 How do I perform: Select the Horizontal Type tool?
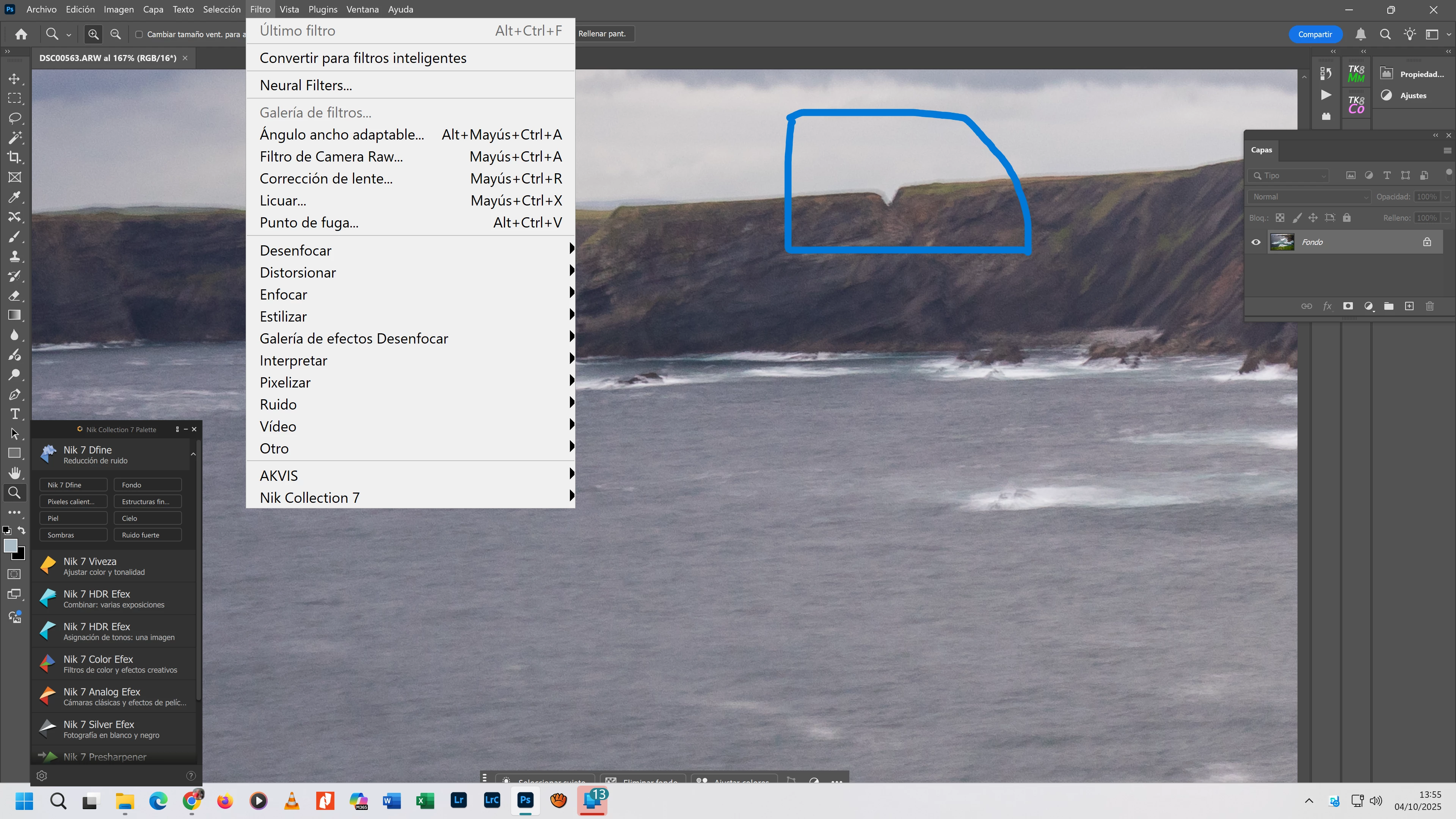click(x=15, y=414)
